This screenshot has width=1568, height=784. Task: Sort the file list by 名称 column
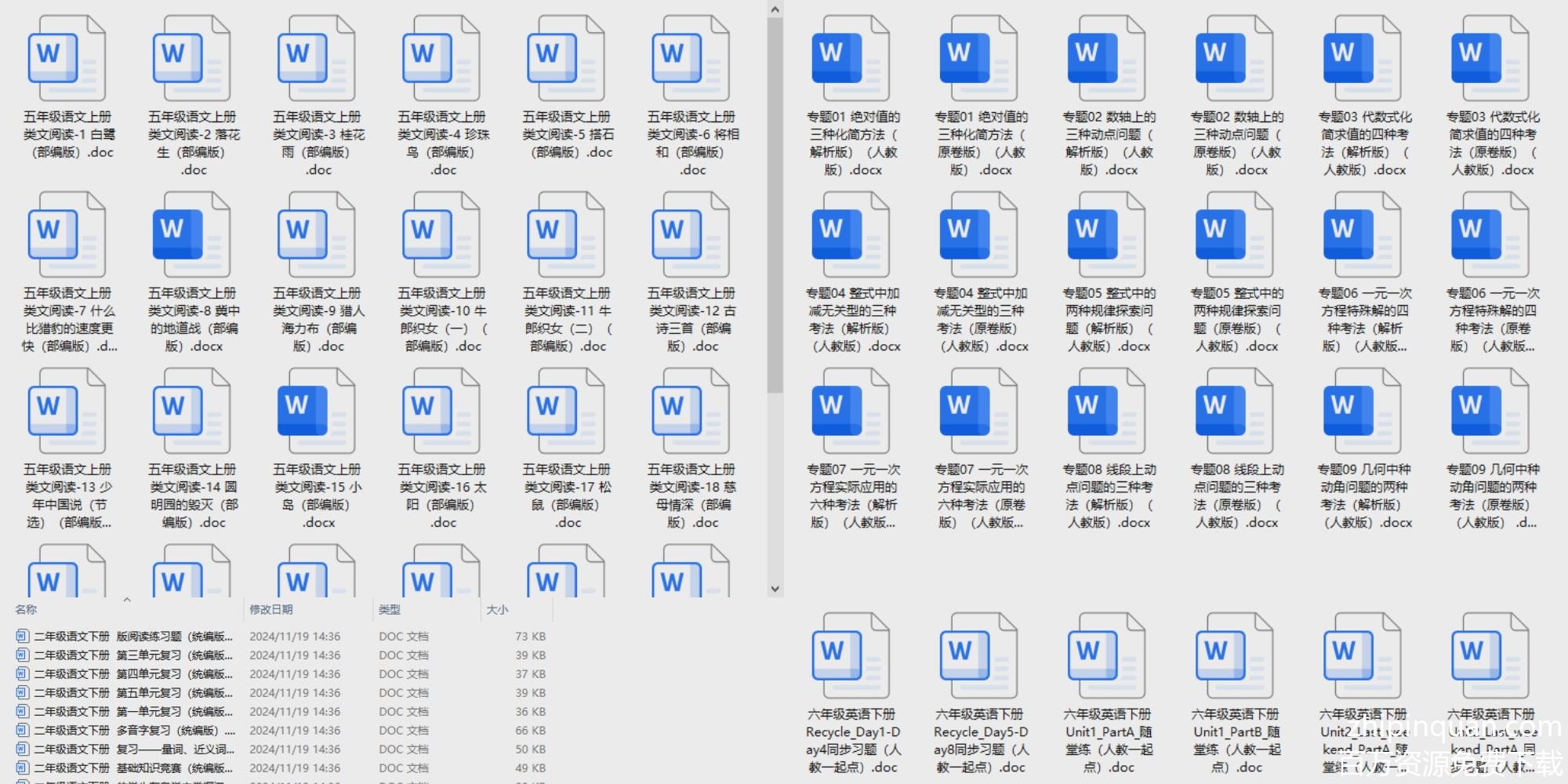pyautogui.click(x=26, y=609)
